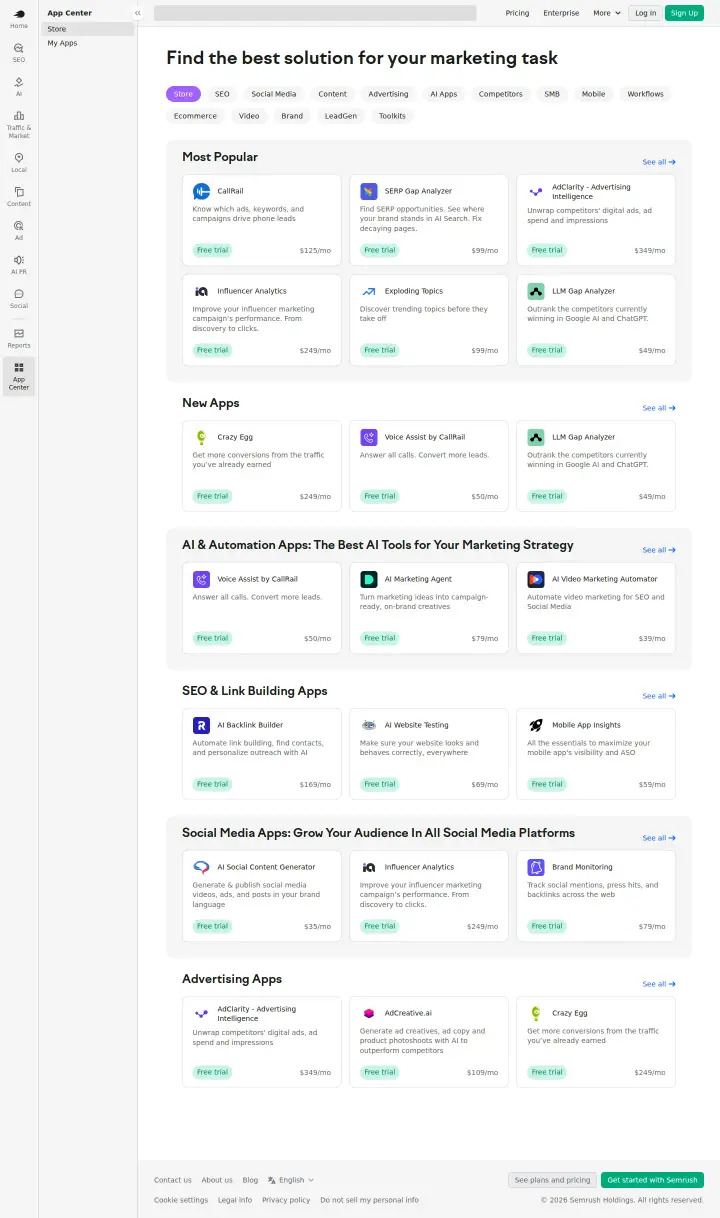Click the Influencer Analytics title in Most Popular

tap(252, 291)
